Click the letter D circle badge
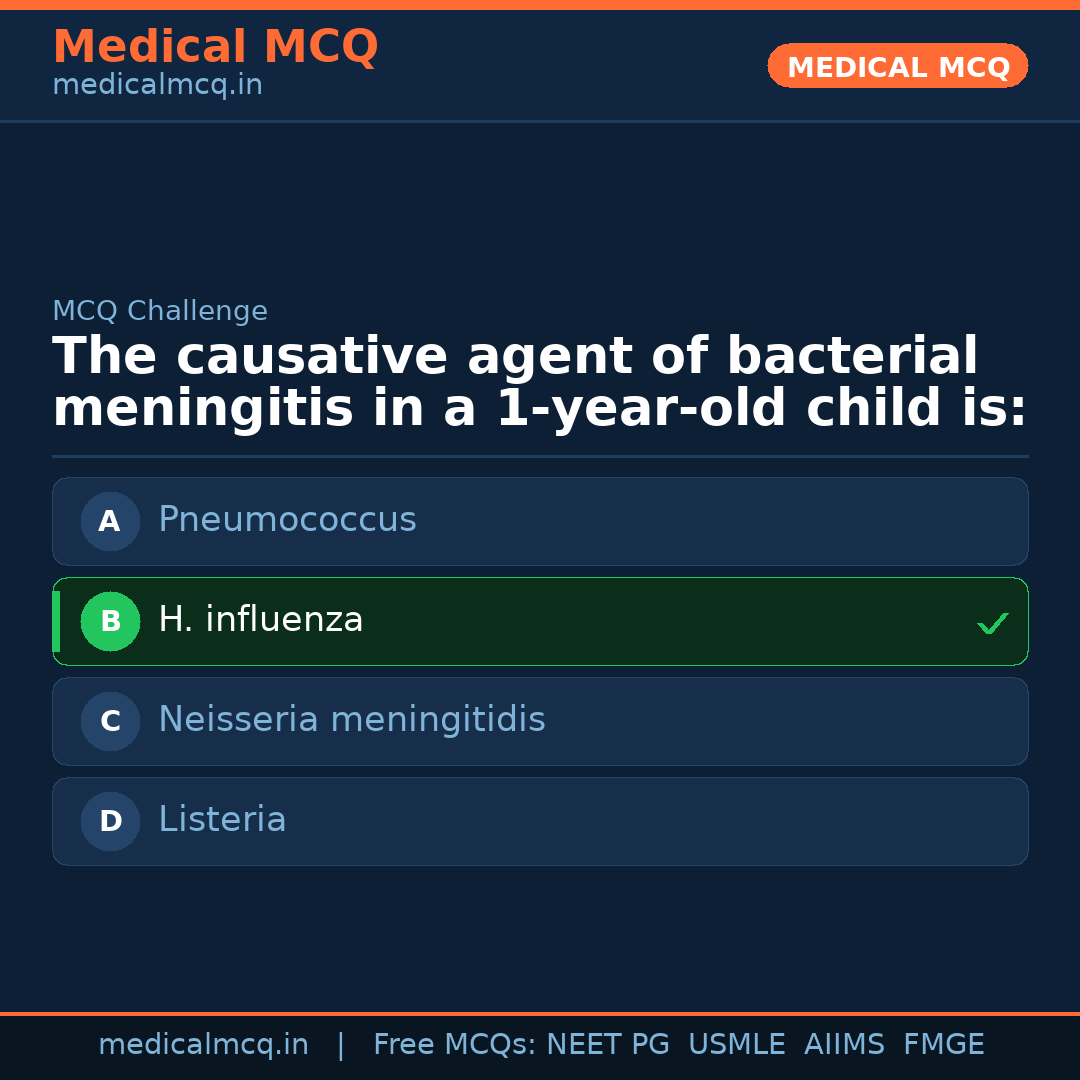This screenshot has width=1080, height=1080. pos(110,821)
